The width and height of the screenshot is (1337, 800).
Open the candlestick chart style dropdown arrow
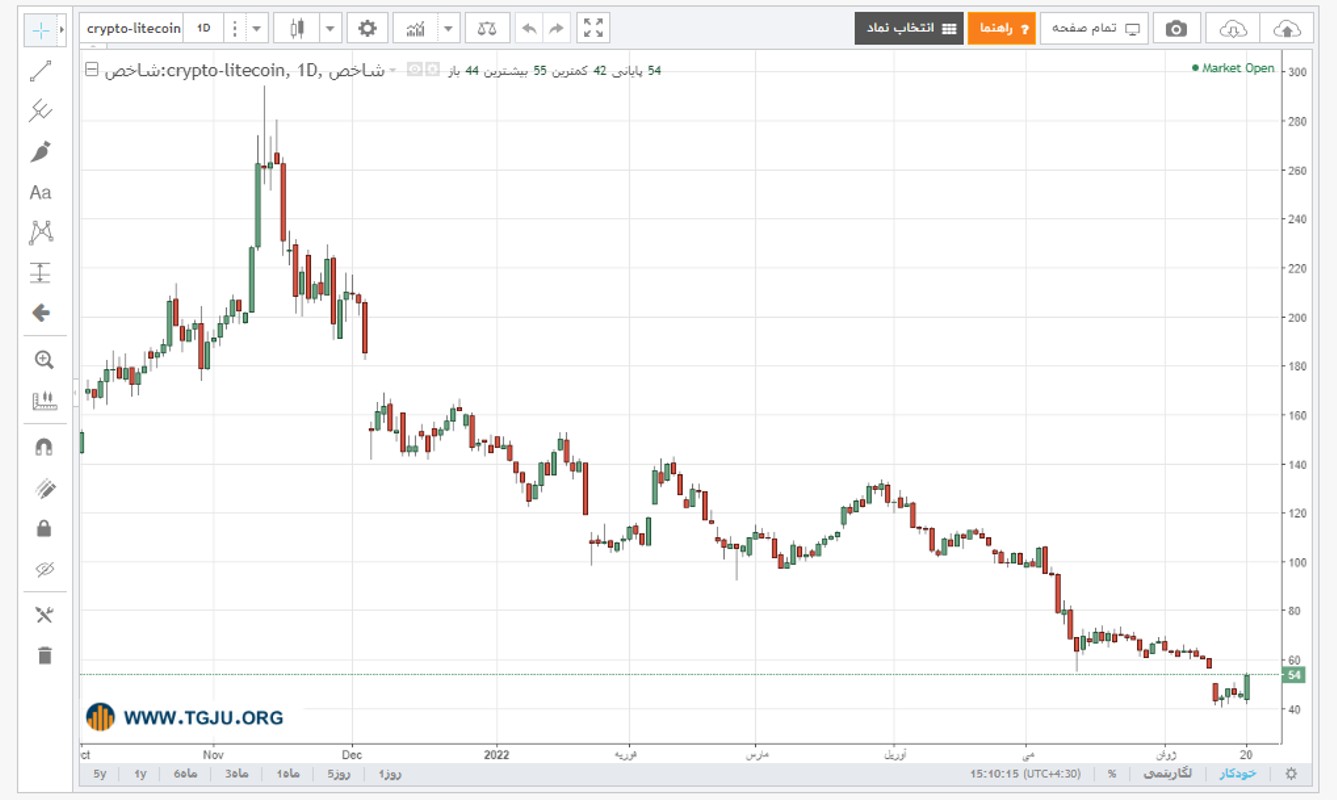click(331, 28)
